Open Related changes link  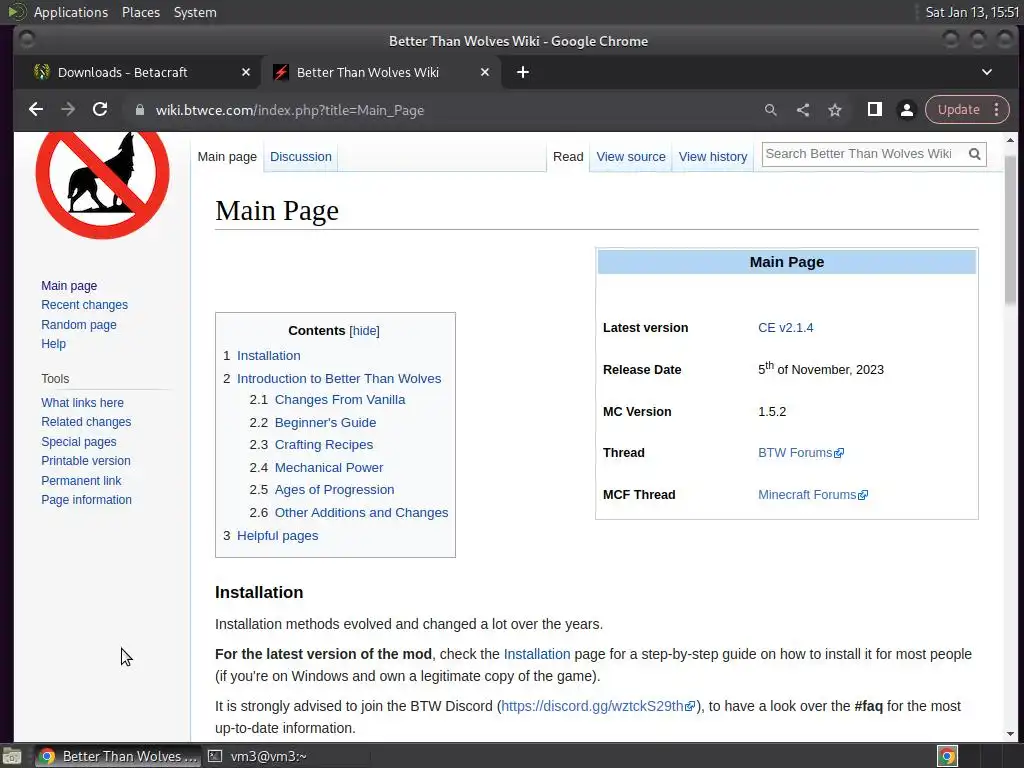tap(86, 422)
